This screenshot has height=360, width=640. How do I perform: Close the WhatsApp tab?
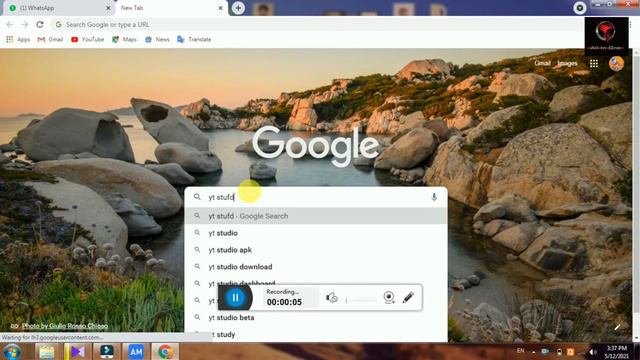pyautogui.click(x=108, y=8)
